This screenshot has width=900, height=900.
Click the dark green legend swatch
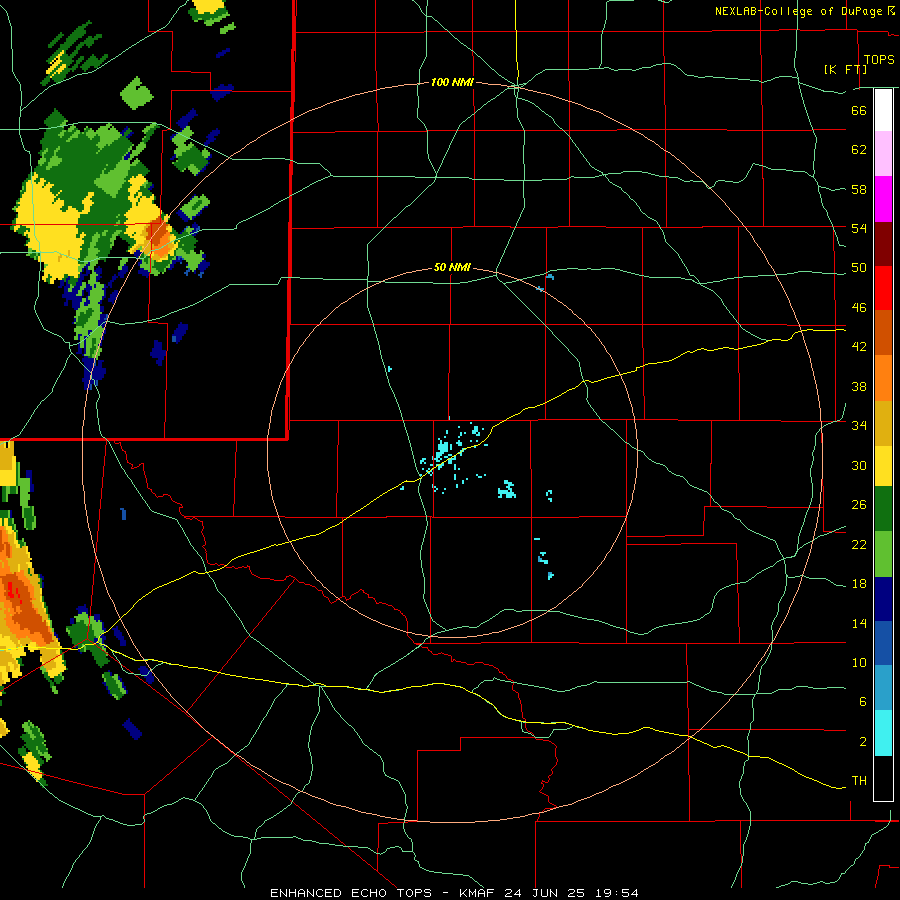[883, 509]
